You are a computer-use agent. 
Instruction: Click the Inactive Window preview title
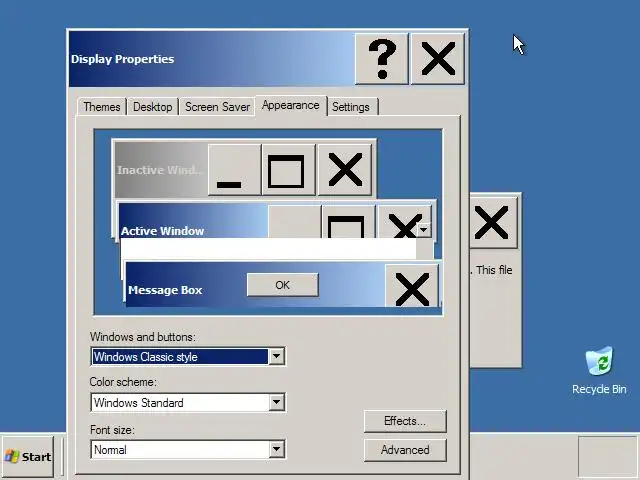(159, 170)
